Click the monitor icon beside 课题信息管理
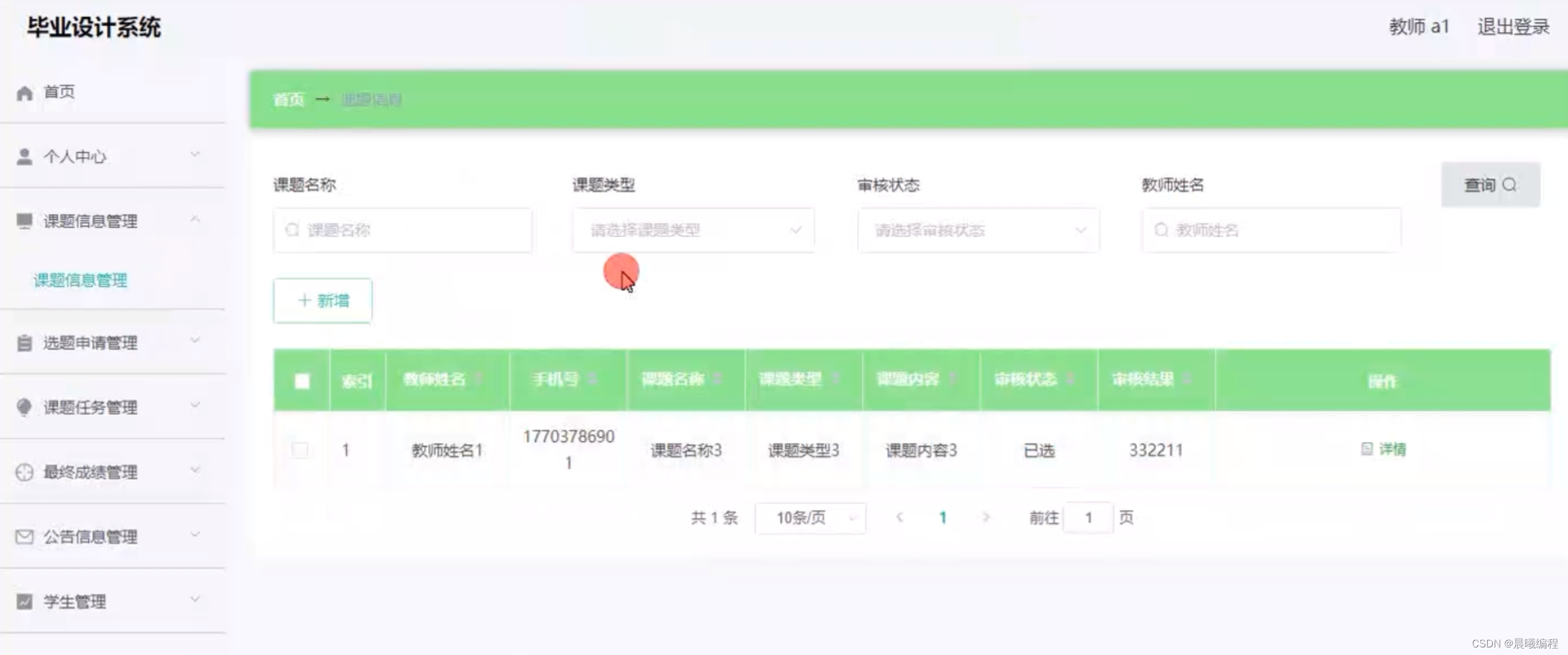Image resolution: width=1568 pixels, height=655 pixels. point(24,221)
